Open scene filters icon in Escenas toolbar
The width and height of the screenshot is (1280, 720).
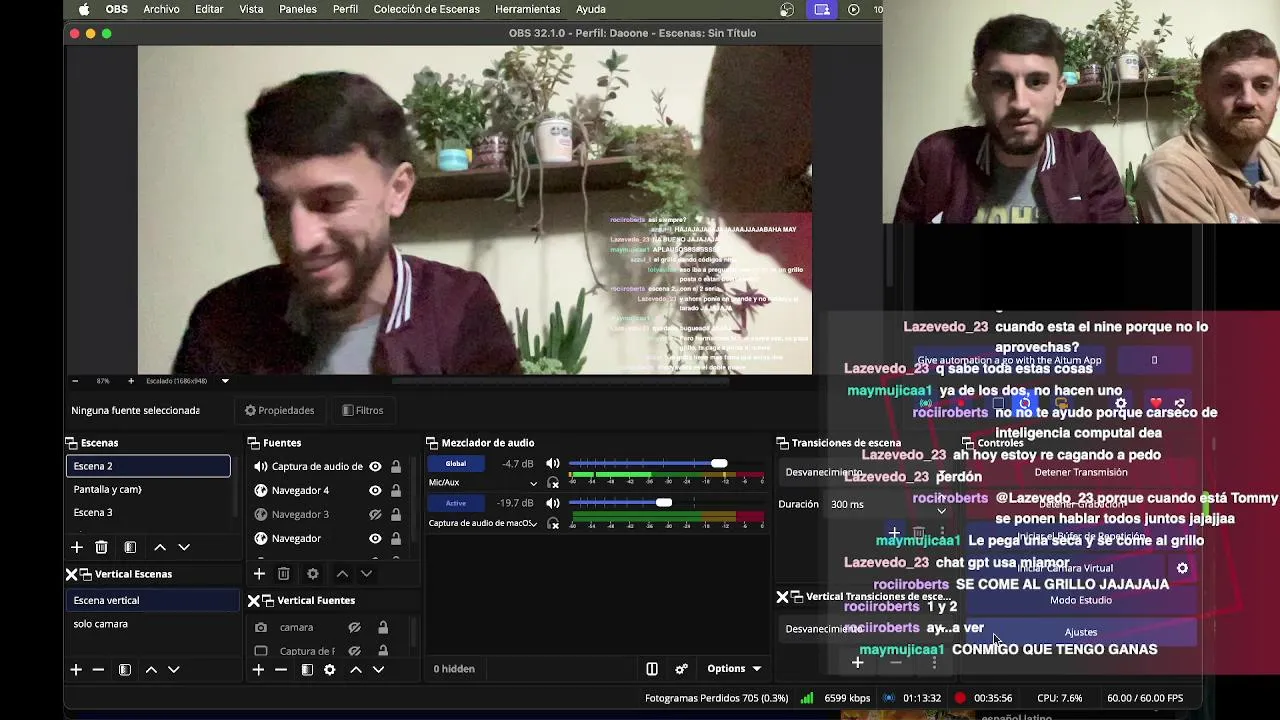click(x=130, y=547)
